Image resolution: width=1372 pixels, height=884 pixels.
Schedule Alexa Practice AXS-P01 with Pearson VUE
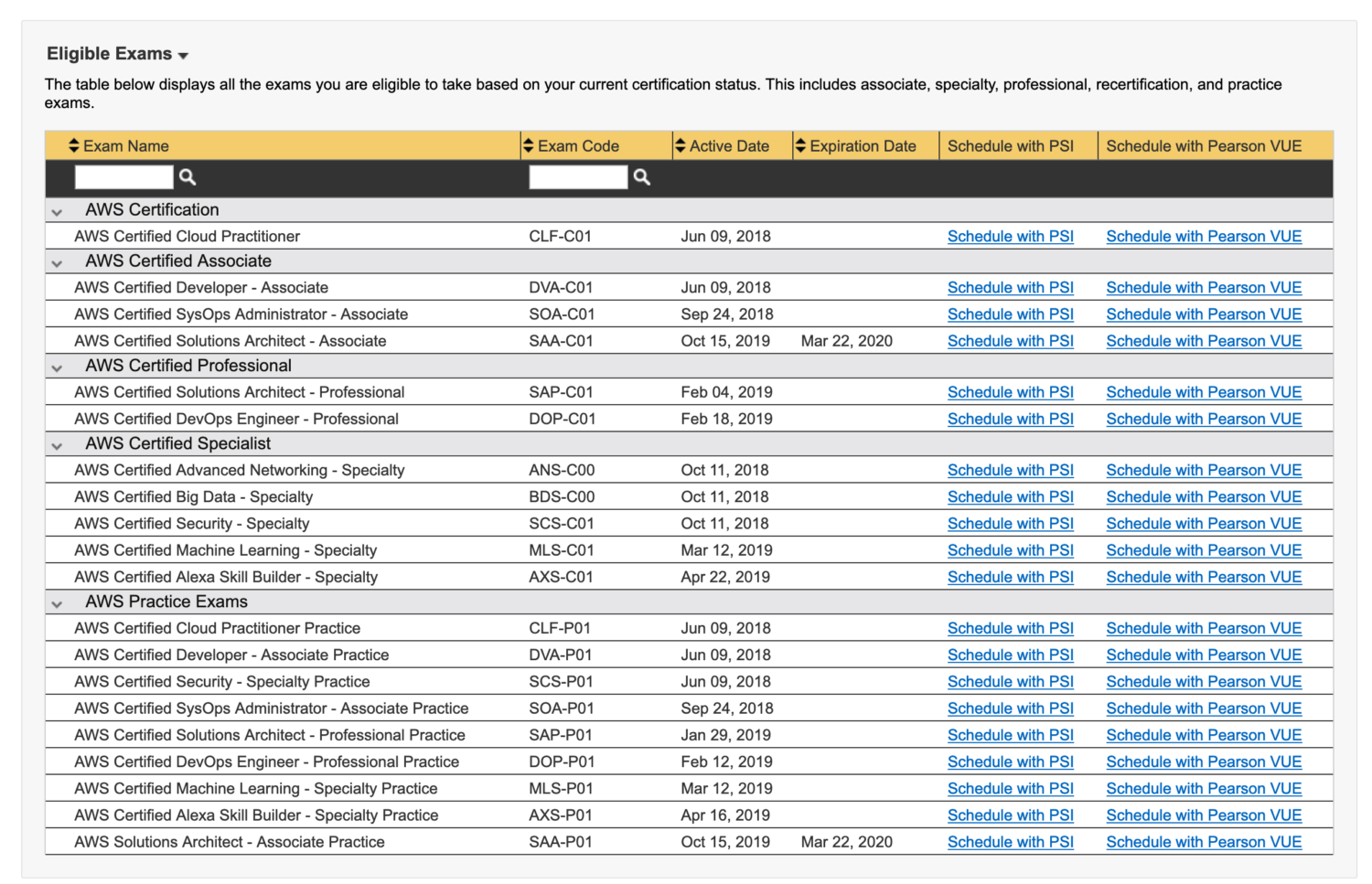[x=1204, y=815]
